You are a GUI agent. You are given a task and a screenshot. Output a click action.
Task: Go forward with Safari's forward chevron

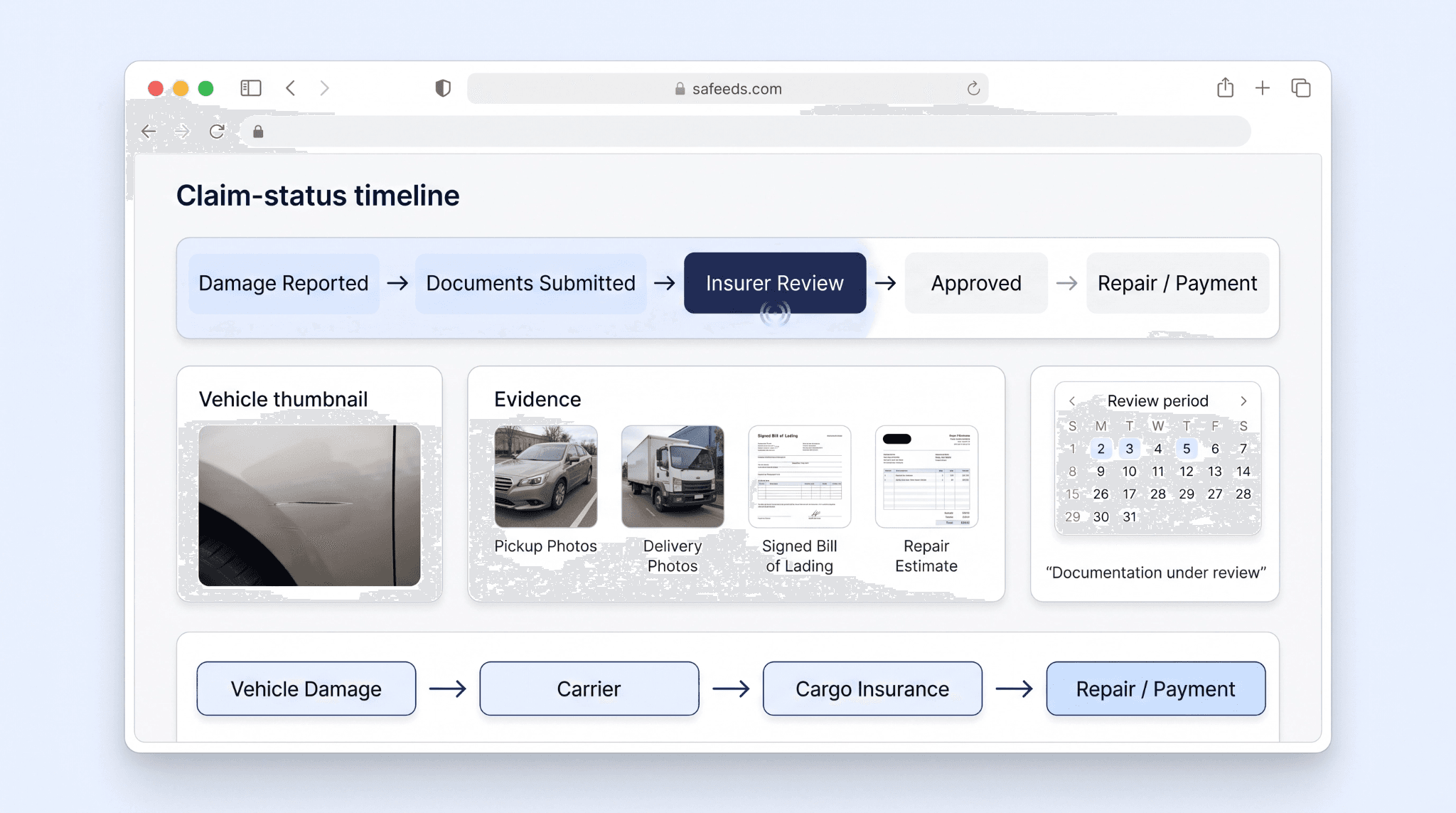coord(324,88)
